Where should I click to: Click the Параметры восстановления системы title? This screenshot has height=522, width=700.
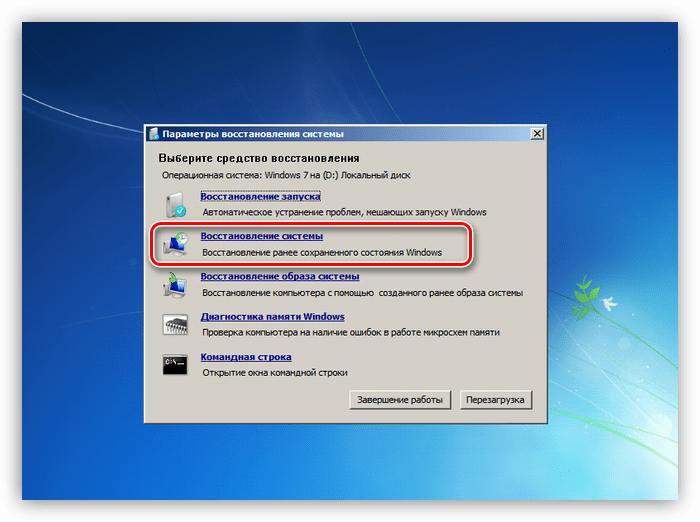coord(253,134)
